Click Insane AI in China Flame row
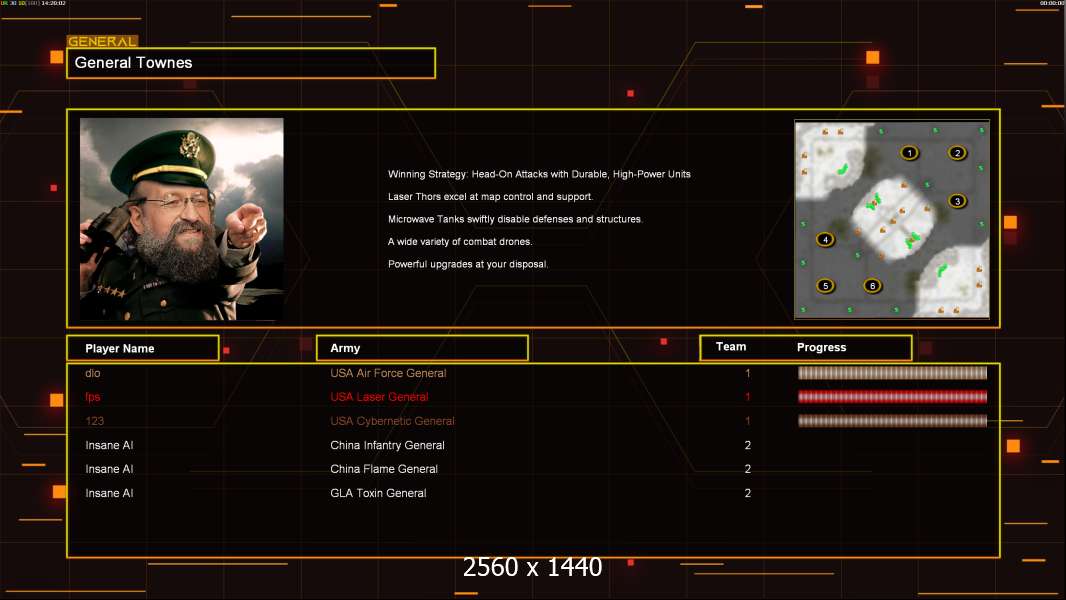The image size is (1066, 600). tap(109, 469)
